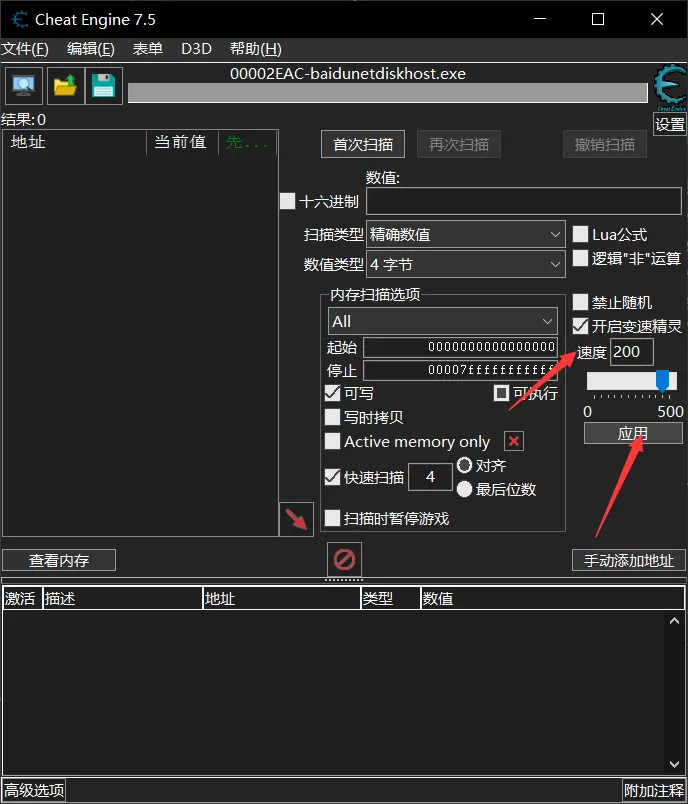Click the save floppy disk icon
This screenshot has width=688, height=804.
[x=104, y=86]
